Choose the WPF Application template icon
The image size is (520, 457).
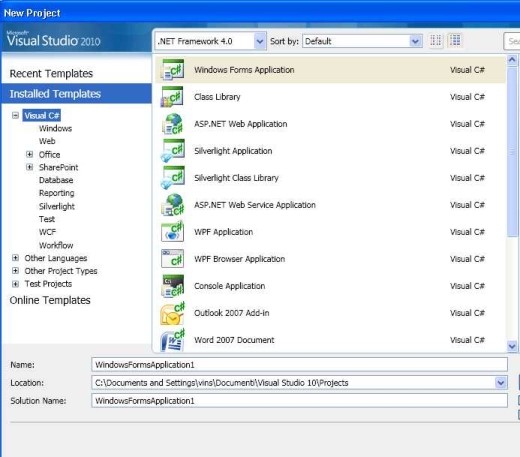[x=172, y=232]
